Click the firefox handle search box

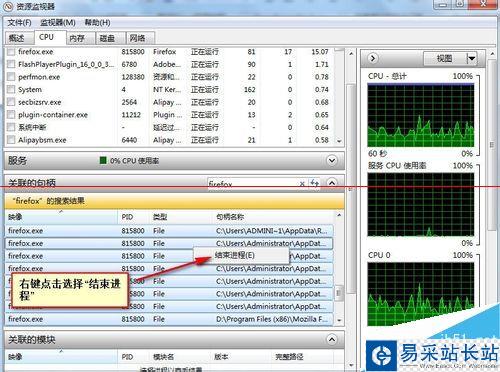coord(252,184)
